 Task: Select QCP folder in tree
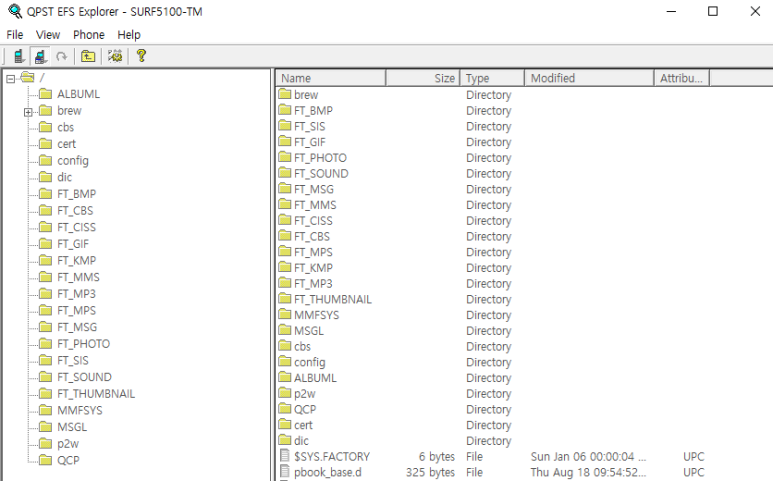68,461
